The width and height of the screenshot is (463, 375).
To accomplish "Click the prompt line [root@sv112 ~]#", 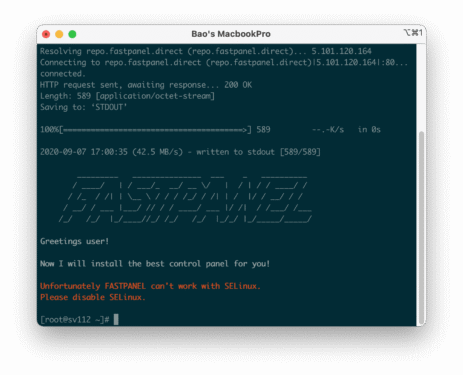I will [x=75, y=319].
